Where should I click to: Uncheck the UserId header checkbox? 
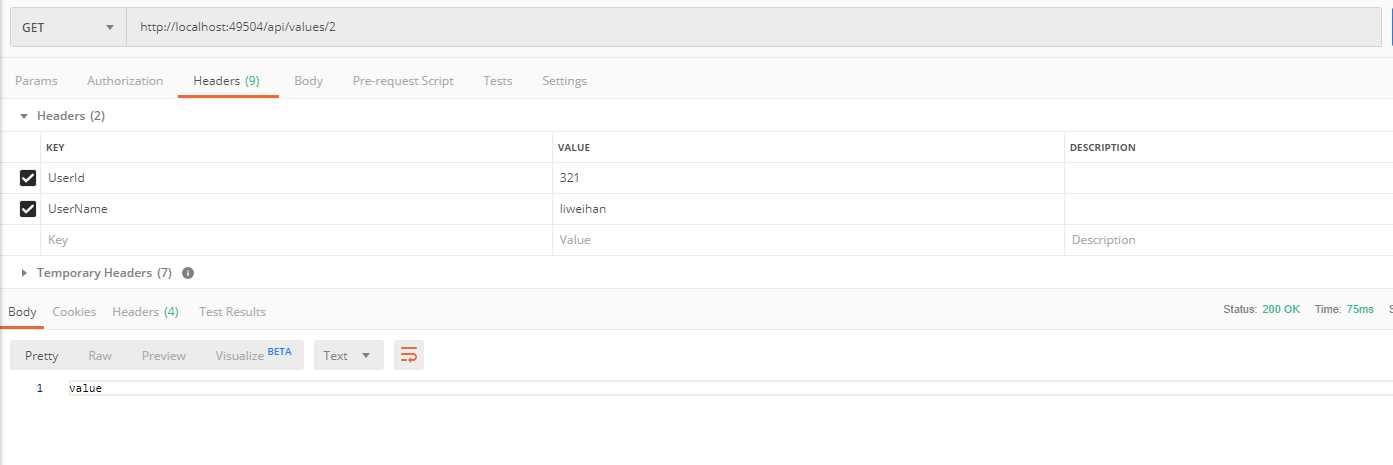point(28,178)
